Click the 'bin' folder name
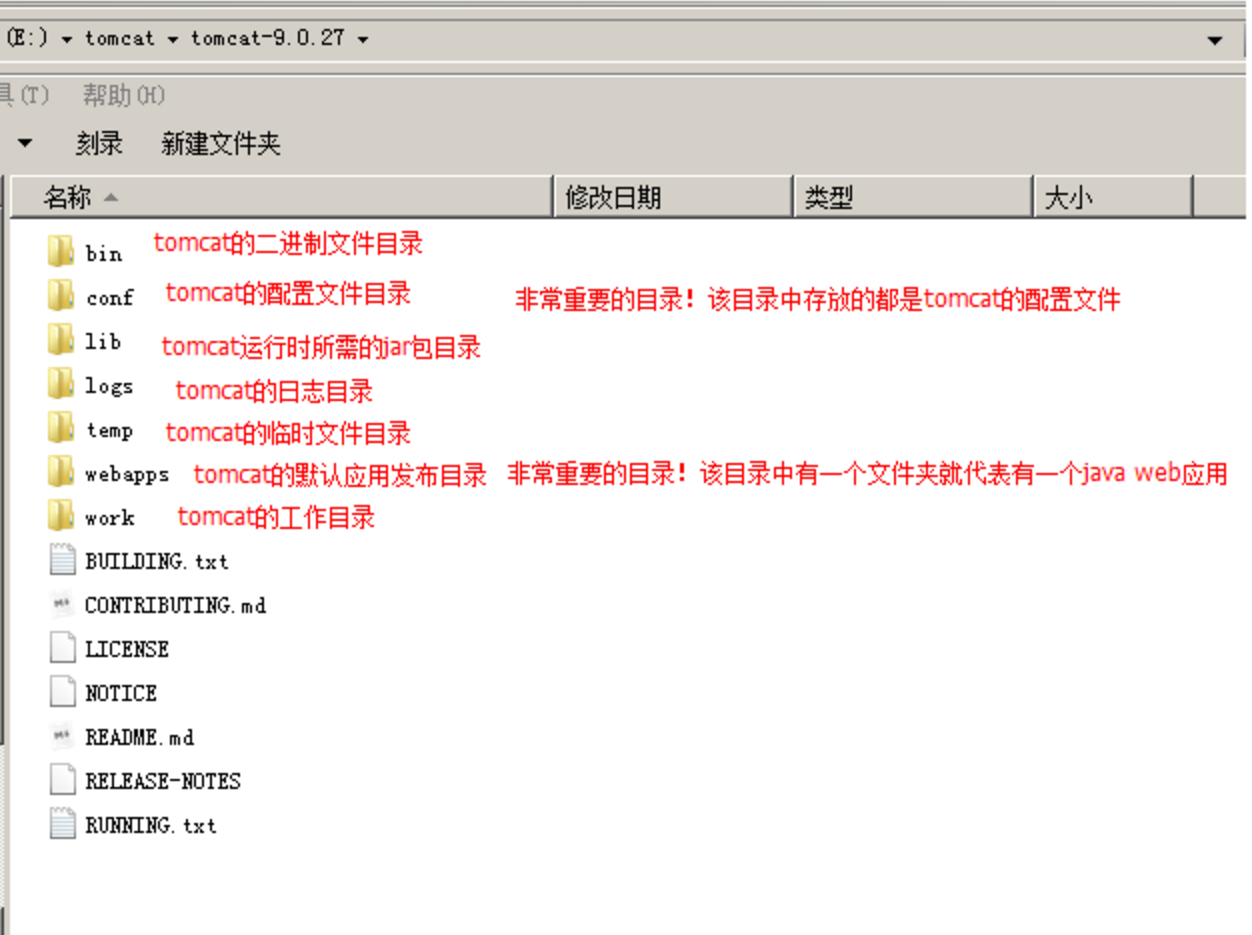The height and width of the screenshot is (935, 1252). [104, 253]
